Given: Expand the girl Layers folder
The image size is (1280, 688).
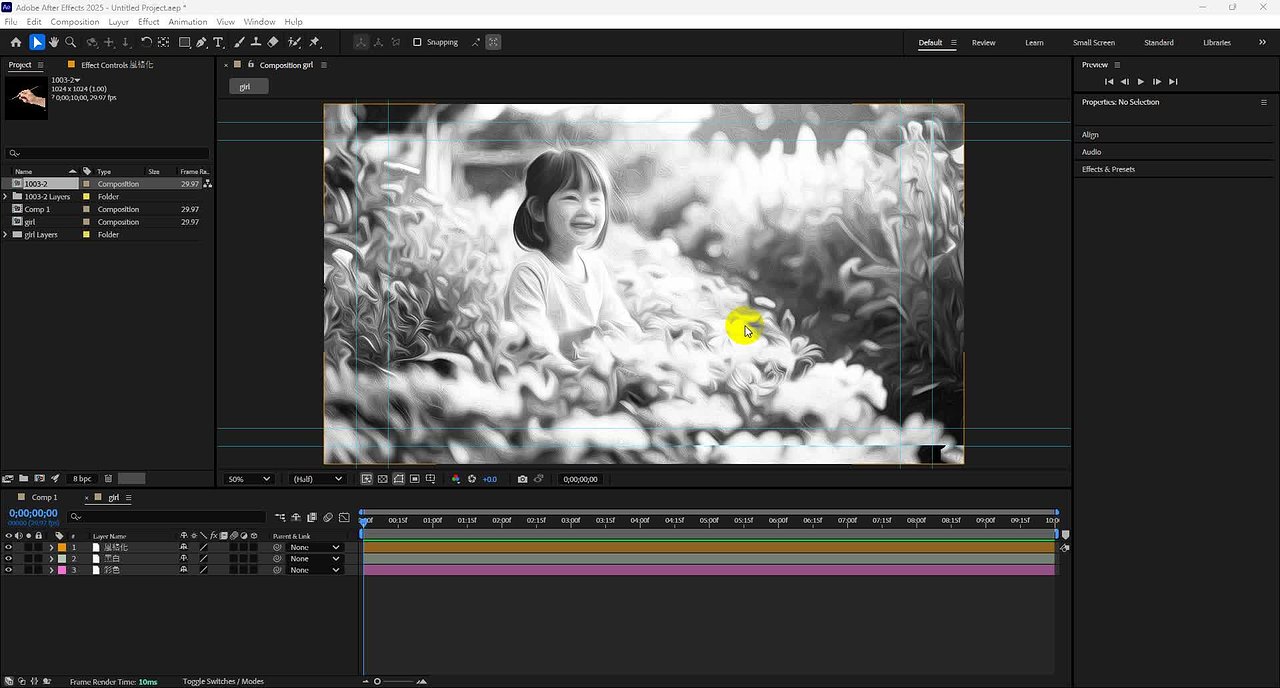Looking at the screenshot, I should coord(6,235).
